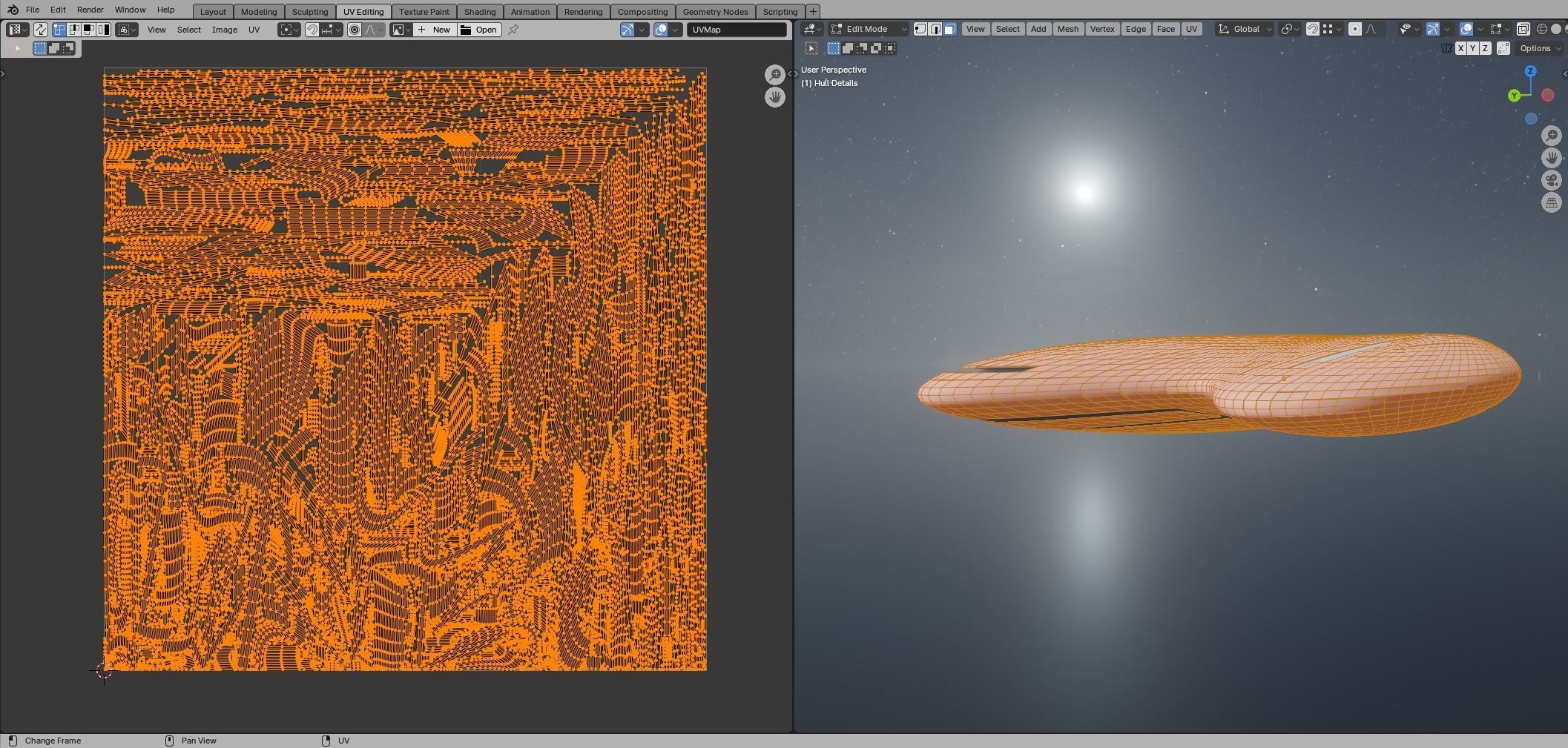
Task: Open UV editor pivot point dropdown
Action: point(289,30)
